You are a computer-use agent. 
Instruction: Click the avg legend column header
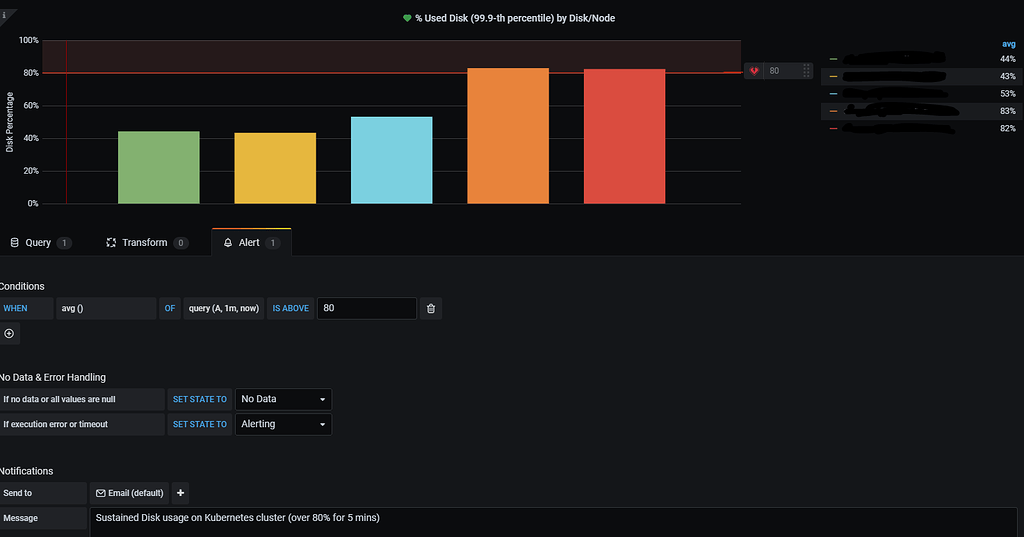[x=1008, y=44]
